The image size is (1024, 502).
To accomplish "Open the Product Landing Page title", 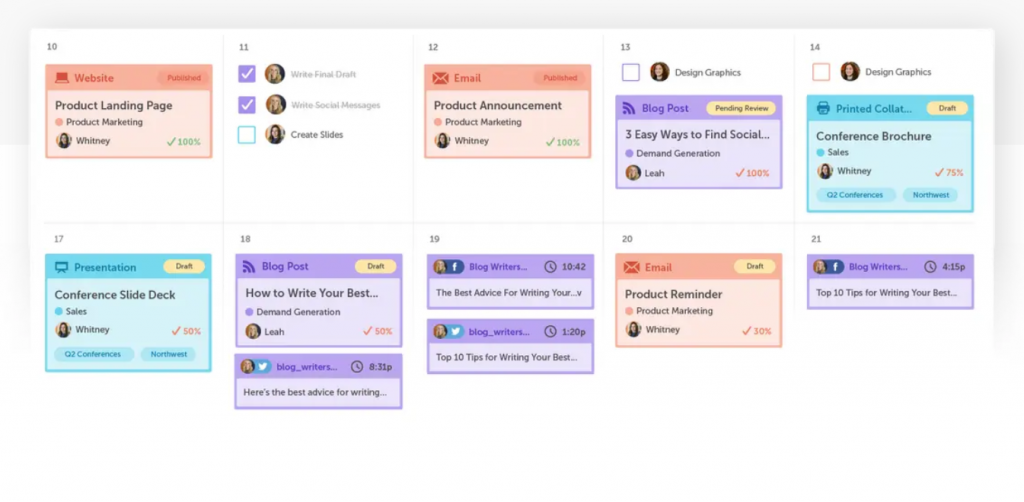I will point(114,105).
